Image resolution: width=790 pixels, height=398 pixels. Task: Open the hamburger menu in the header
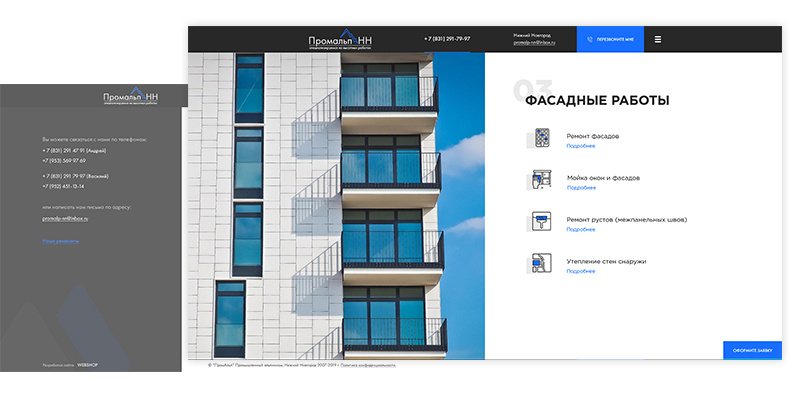[x=657, y=39]
